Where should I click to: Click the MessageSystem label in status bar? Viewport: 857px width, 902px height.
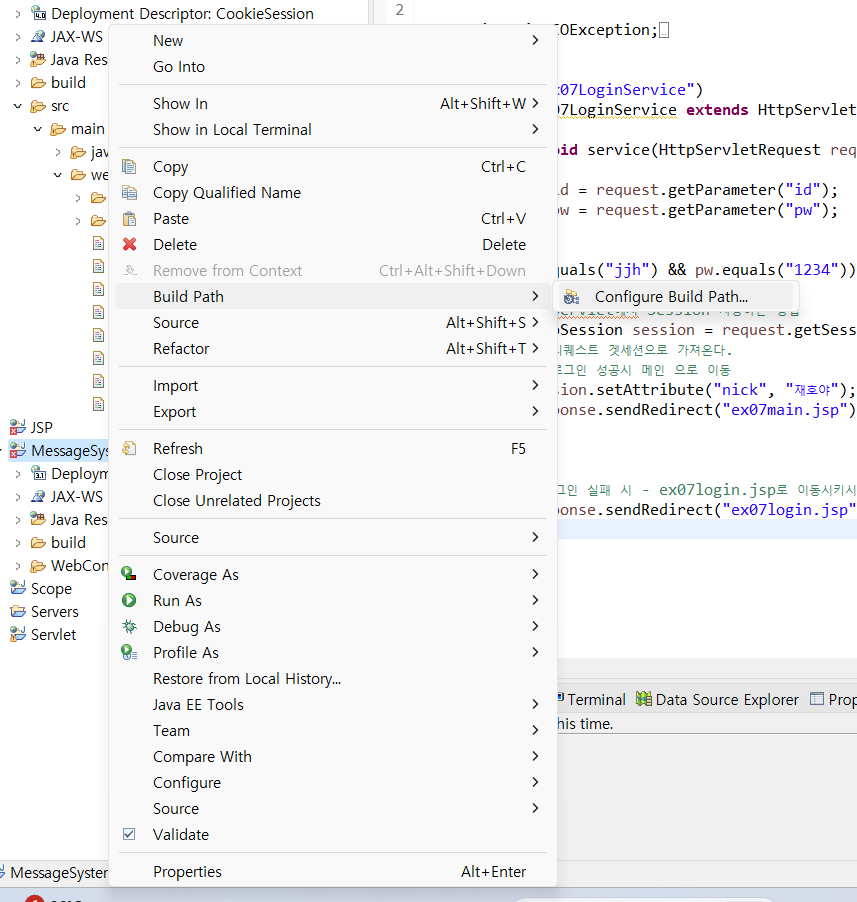(59, 873)
